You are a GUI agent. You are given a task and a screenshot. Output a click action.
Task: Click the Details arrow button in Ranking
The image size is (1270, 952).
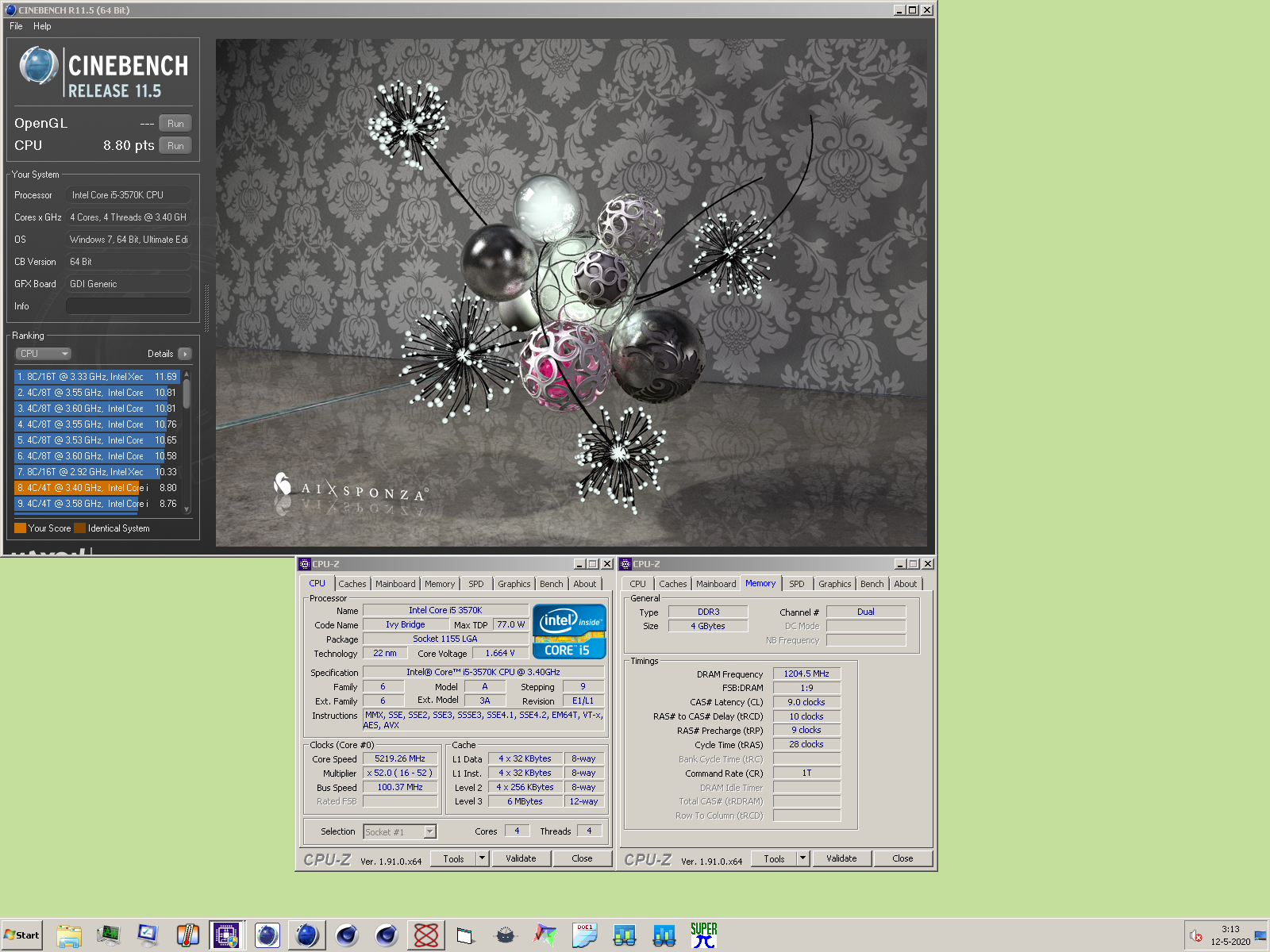coord(185,354)
